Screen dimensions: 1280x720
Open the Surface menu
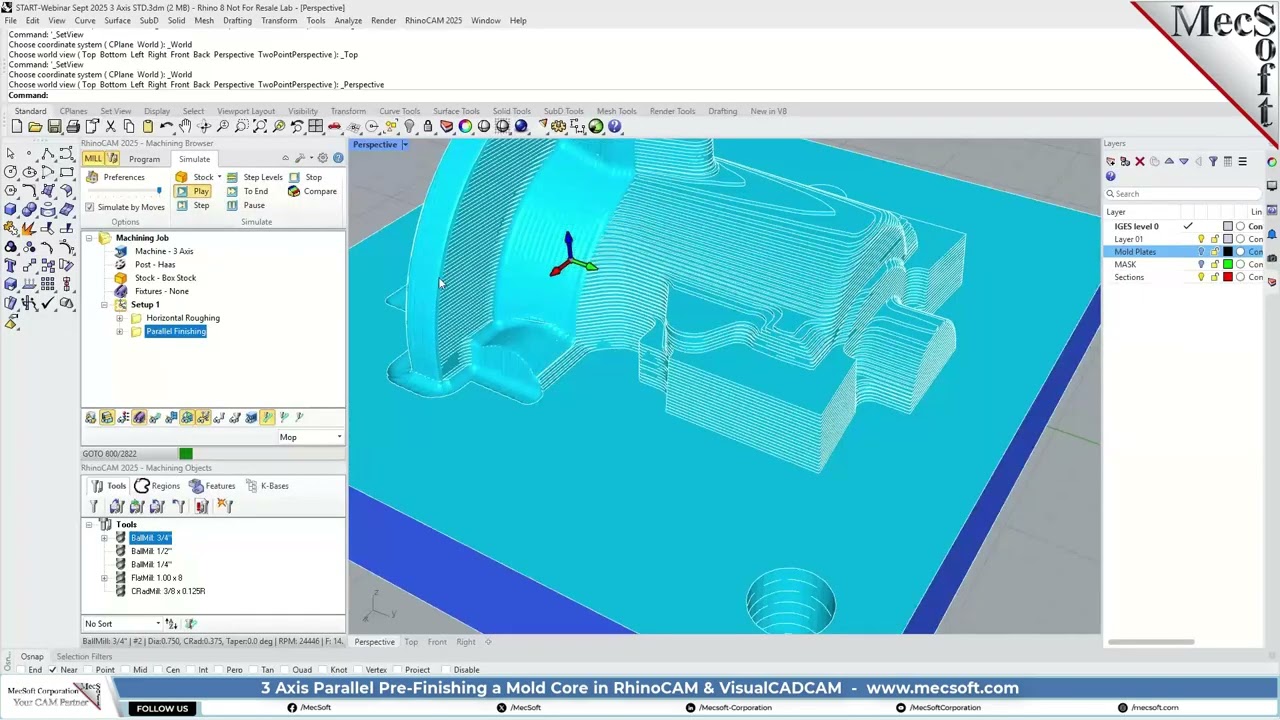coord(117,20)
